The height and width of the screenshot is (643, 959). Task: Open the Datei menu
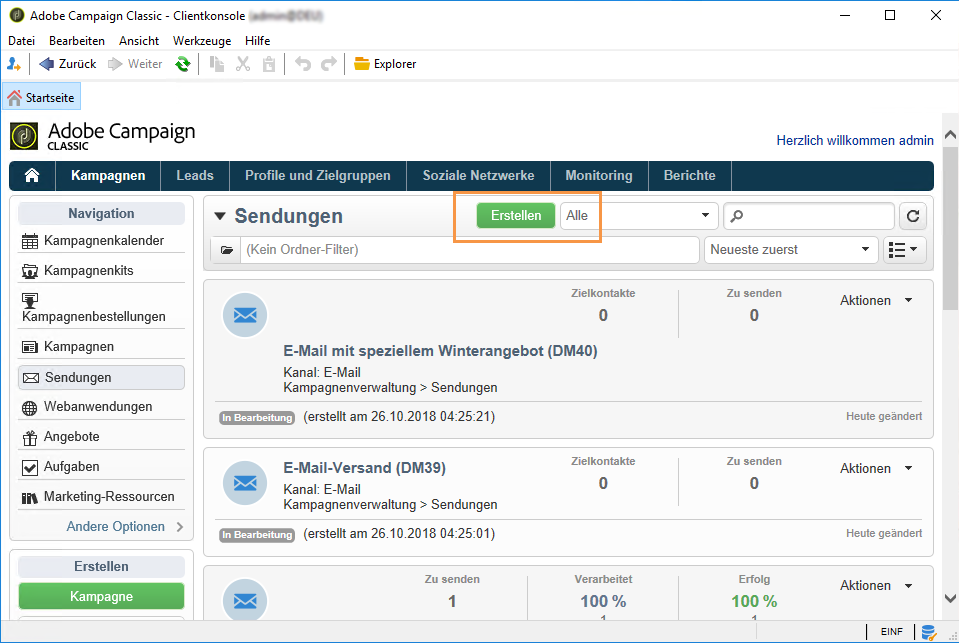tap(21, 40)
